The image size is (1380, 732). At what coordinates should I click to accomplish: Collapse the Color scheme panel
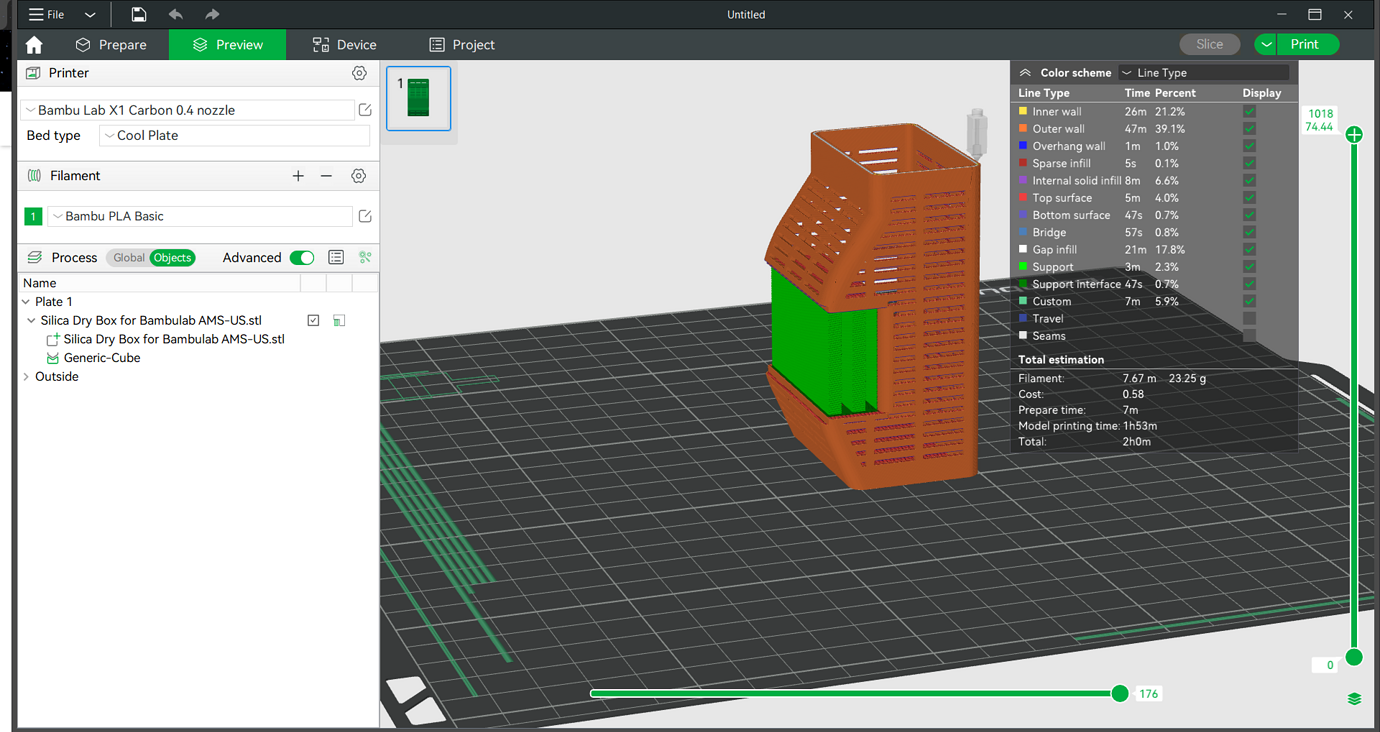point(1025,73)
